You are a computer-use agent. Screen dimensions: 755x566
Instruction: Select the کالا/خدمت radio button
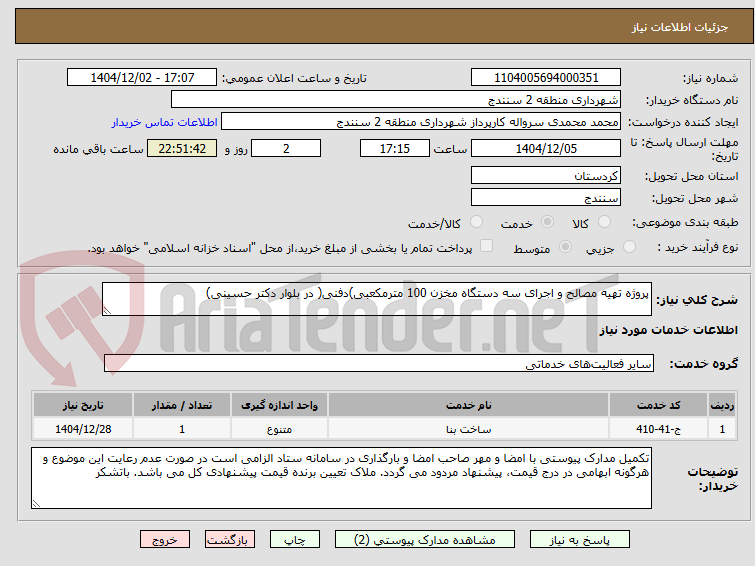pos(476,222)
